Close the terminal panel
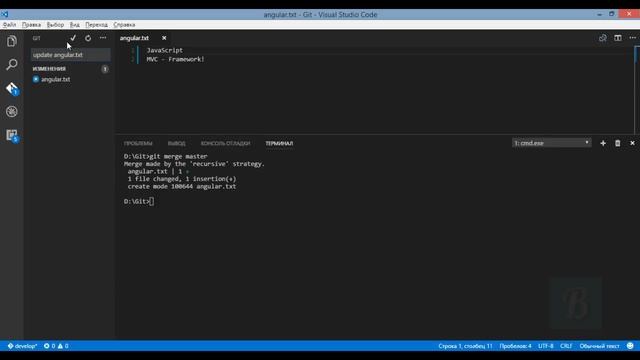 (632, 143)
